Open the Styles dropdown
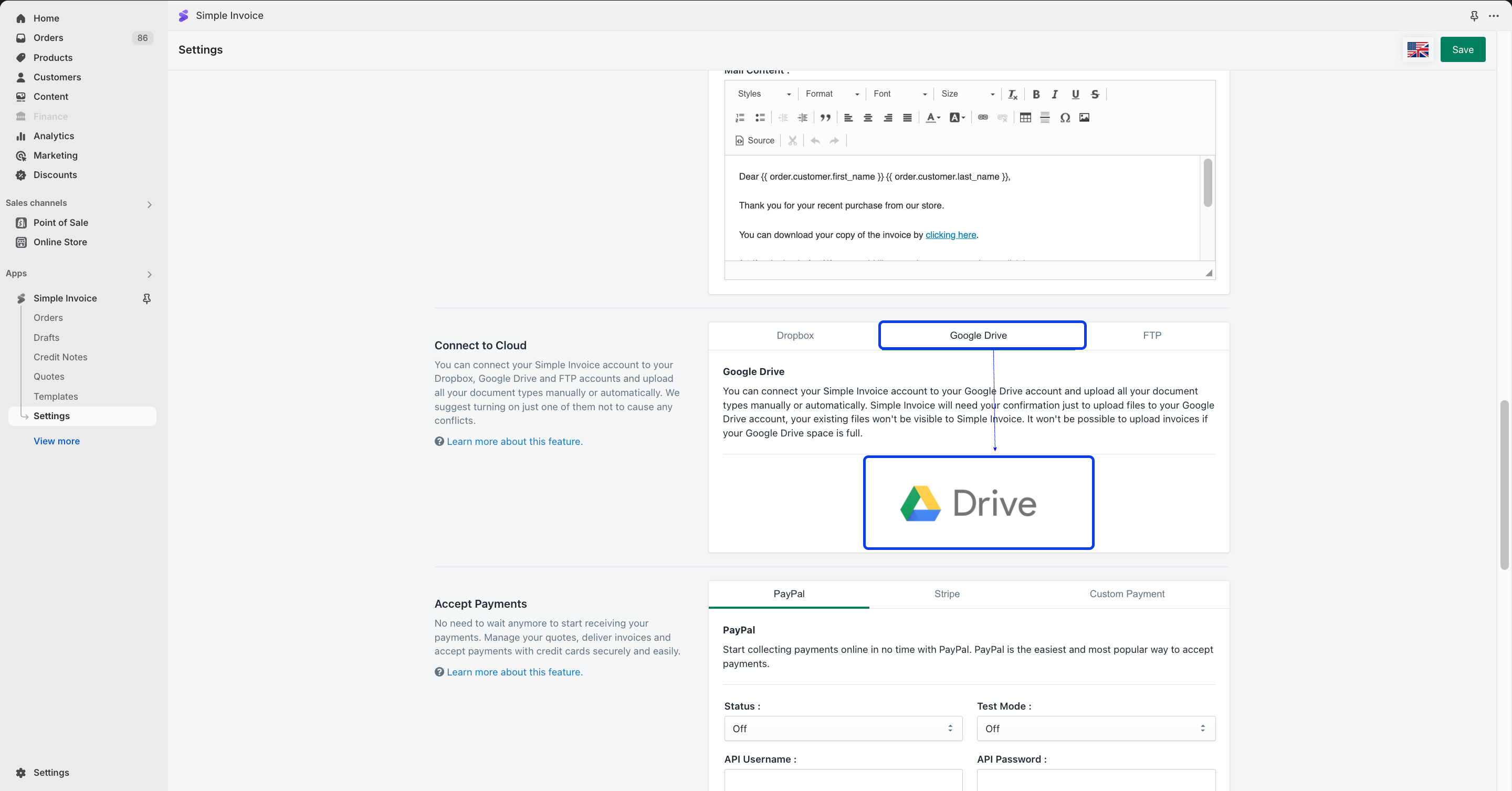The height and width of the screenshot is (791, 1512). click(x=763, y=94)
